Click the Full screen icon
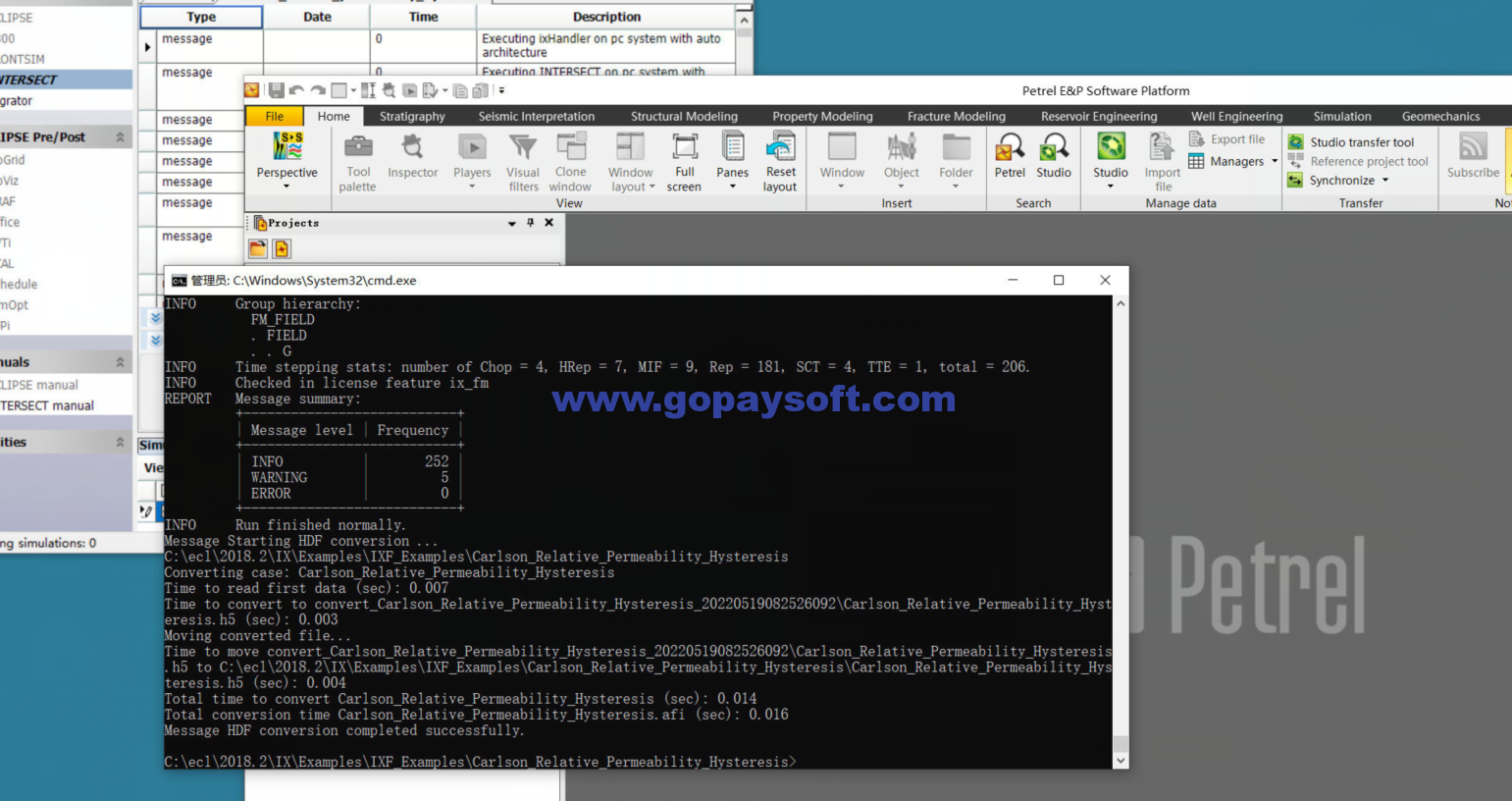The image size is (1512, 801). [x=684, y=148]
